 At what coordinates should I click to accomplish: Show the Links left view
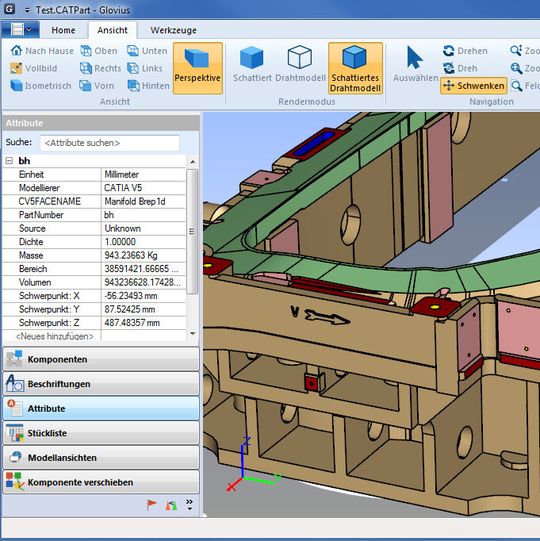click(145, 68)
